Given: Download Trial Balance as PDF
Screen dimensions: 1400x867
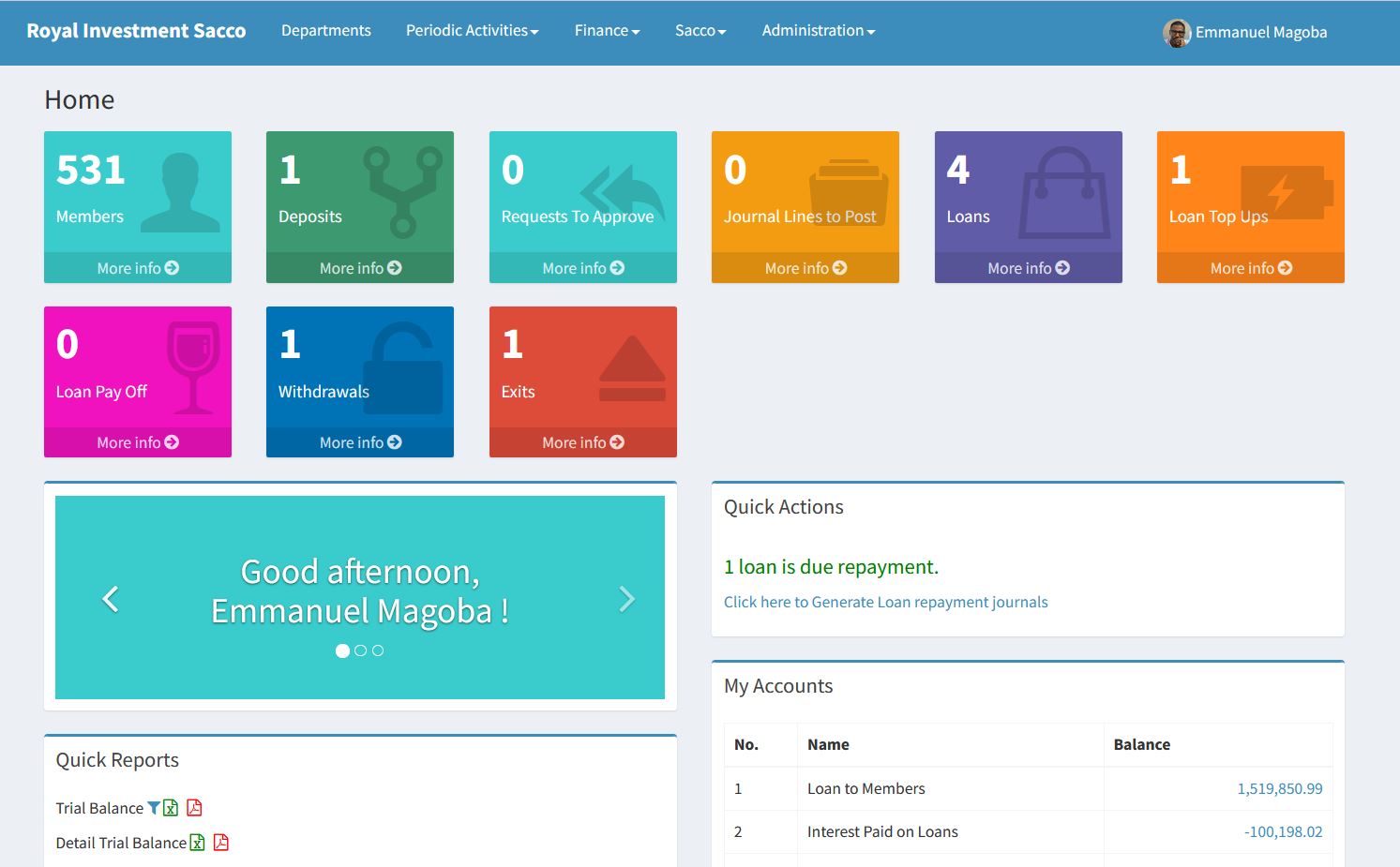Looking at the screenshot, I should click(194, 808).
